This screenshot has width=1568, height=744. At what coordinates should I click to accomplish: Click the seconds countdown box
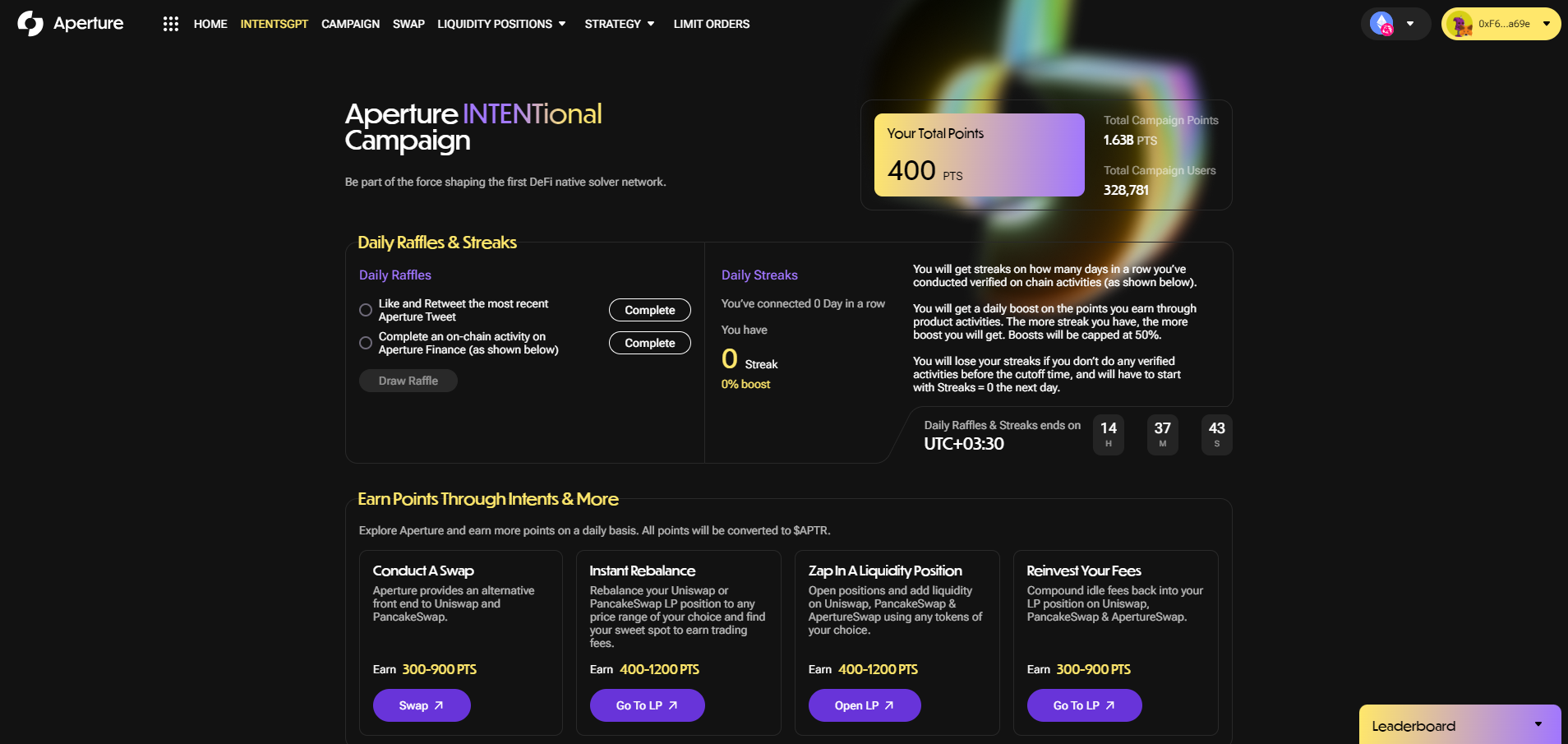click(x=1217, y=434)
